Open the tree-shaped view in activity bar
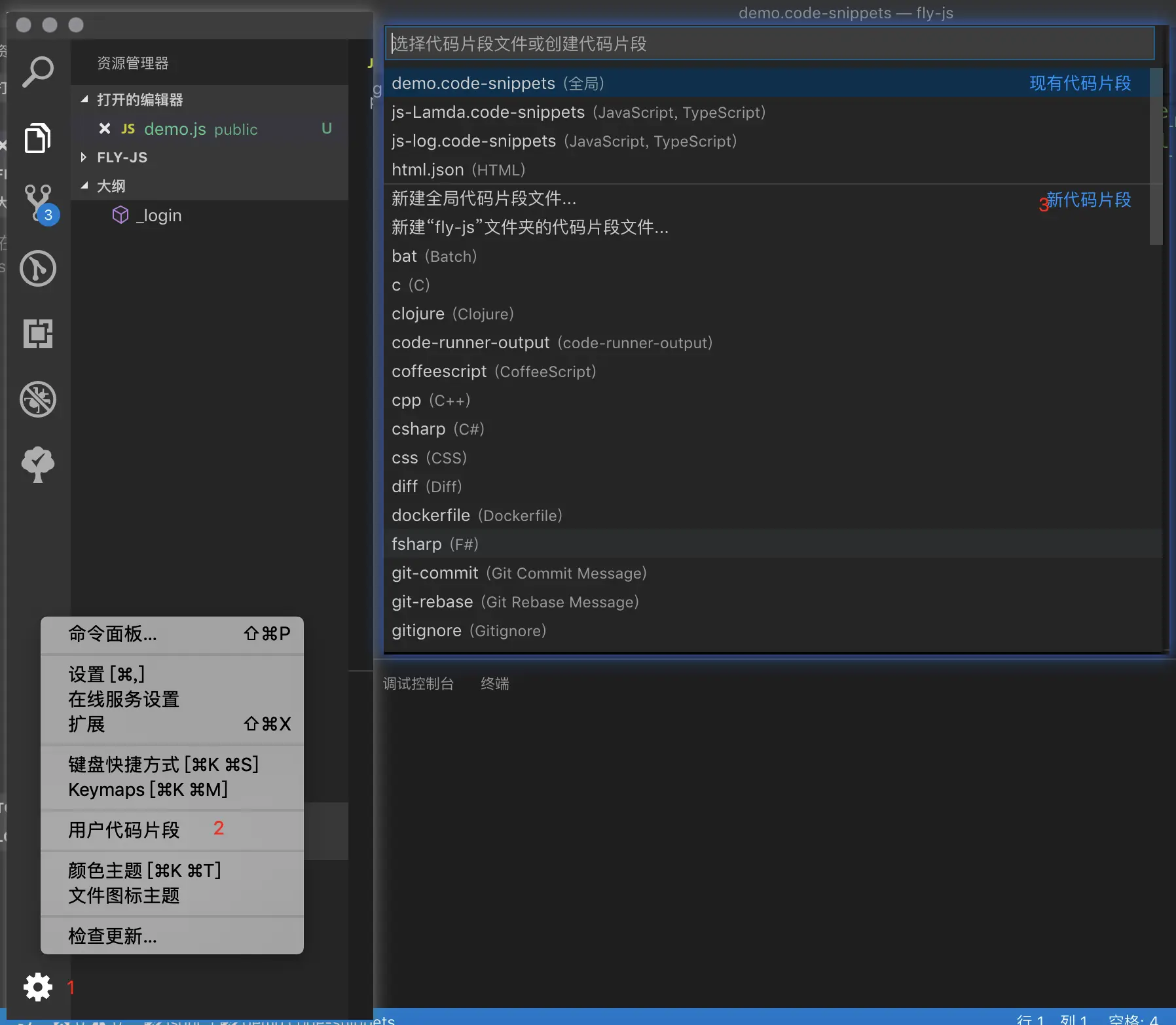 point(38,465)
